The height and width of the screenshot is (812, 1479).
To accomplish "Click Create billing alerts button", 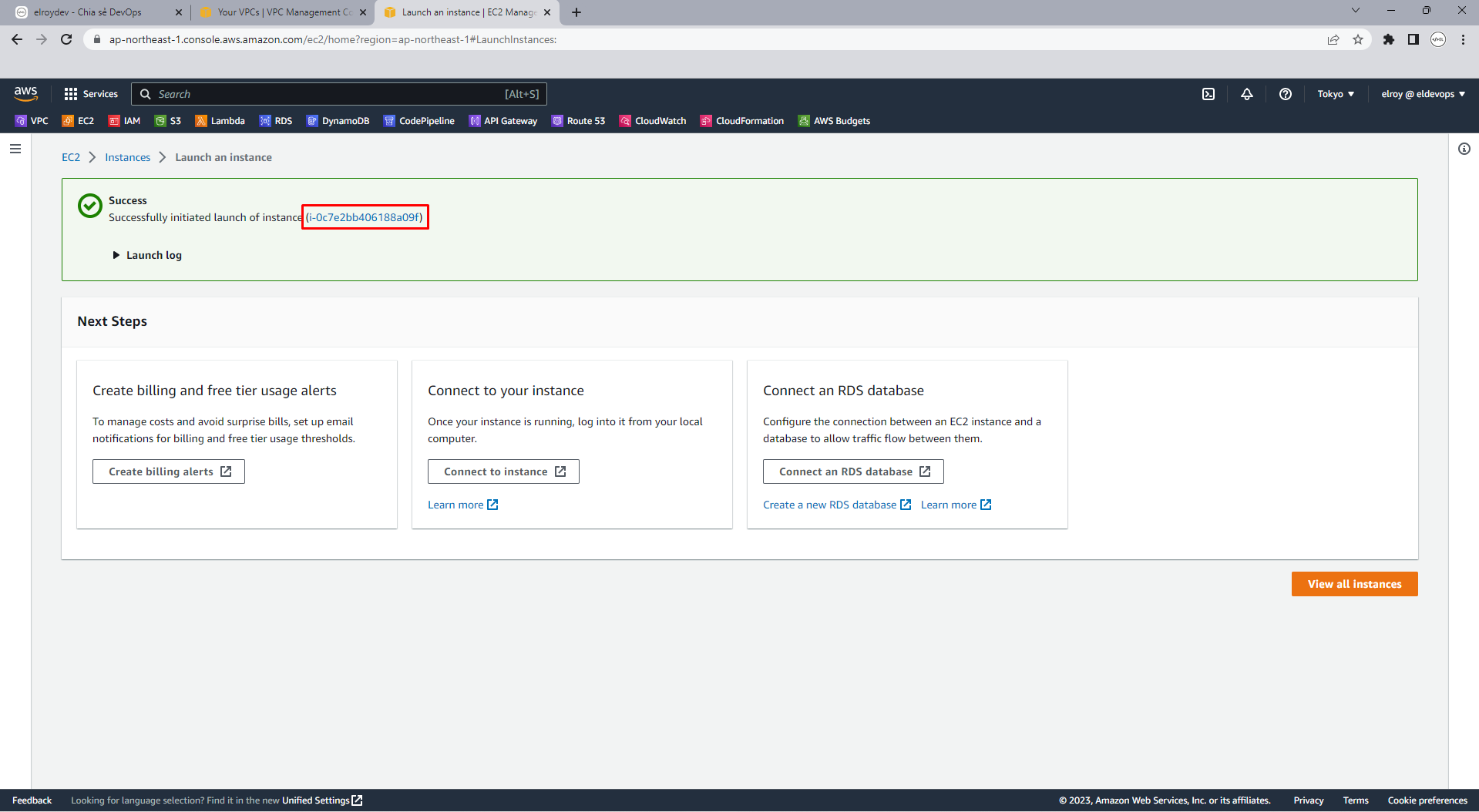I will (169, 471).
